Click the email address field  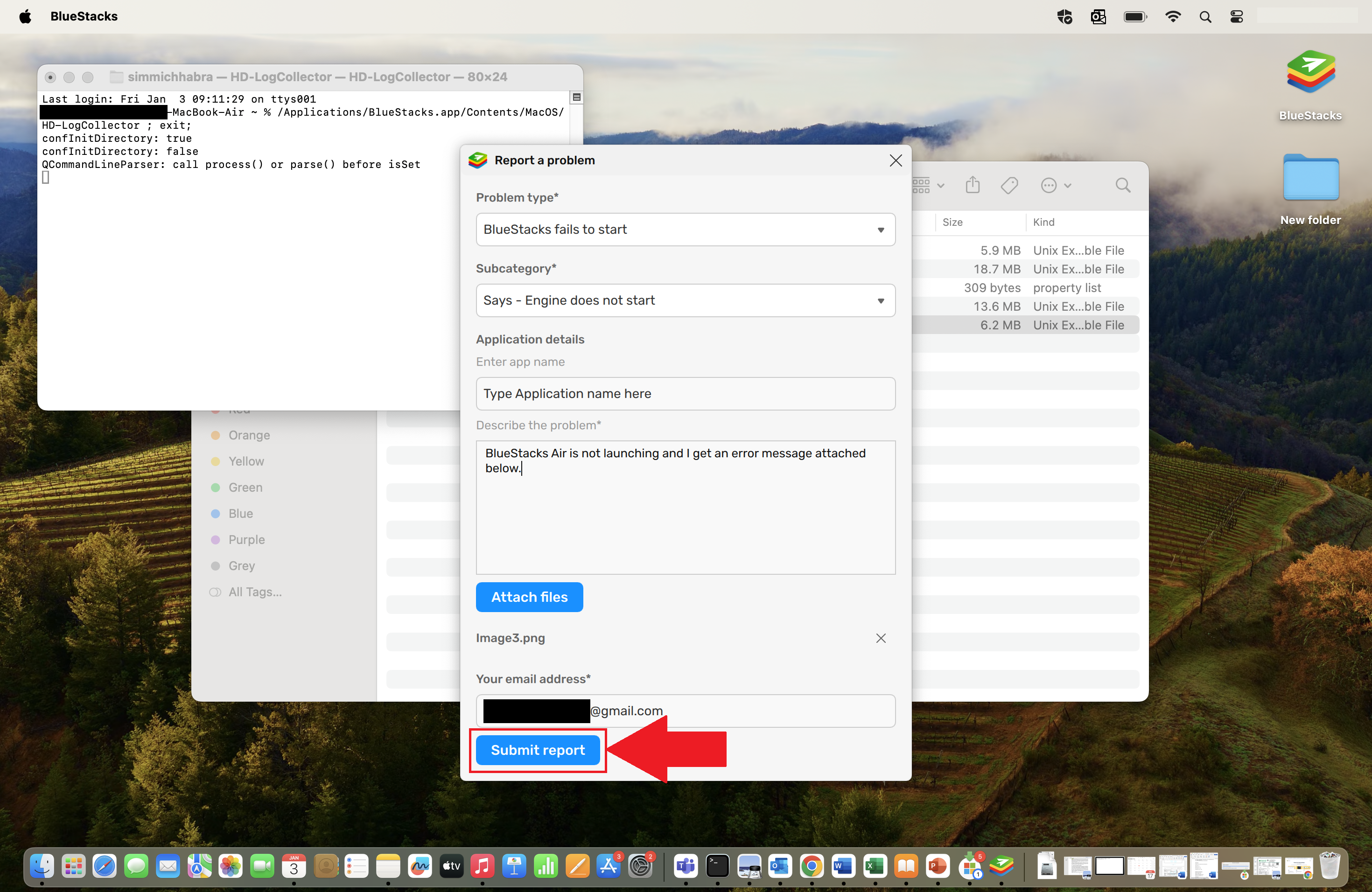pos(686,711)
